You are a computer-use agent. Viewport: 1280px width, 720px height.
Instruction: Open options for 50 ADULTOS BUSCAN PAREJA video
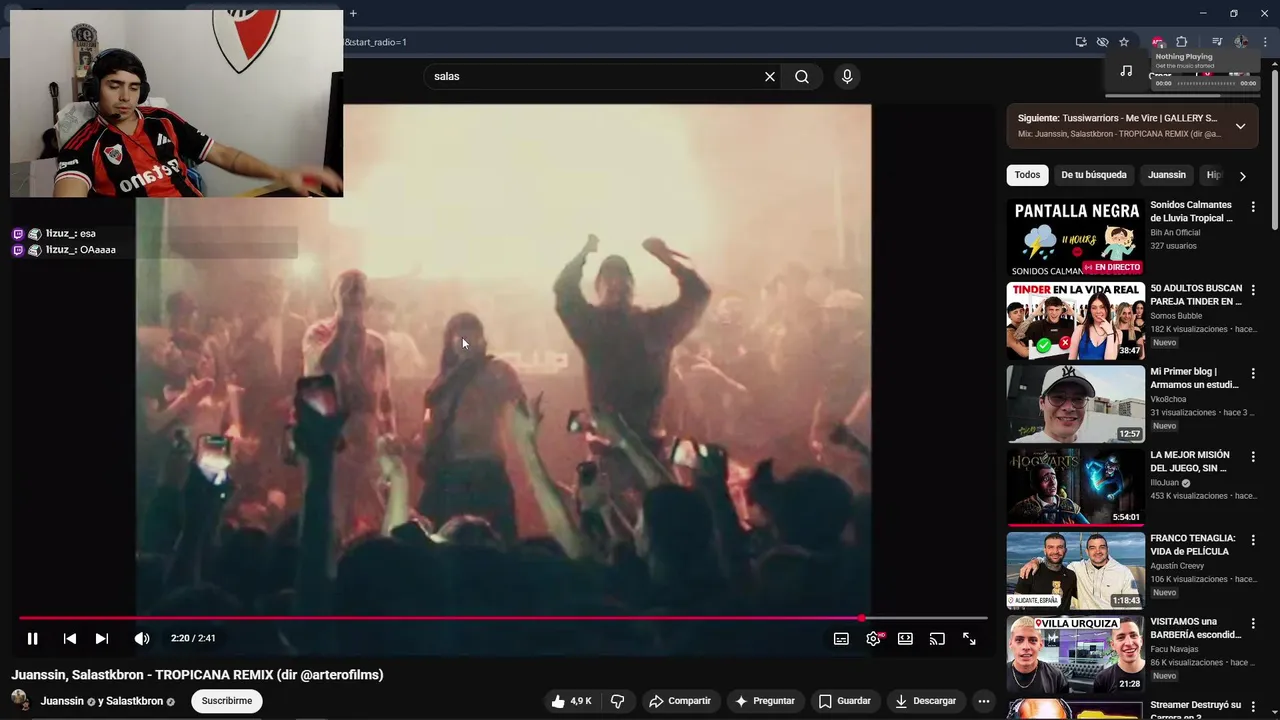click(1253, 290)
